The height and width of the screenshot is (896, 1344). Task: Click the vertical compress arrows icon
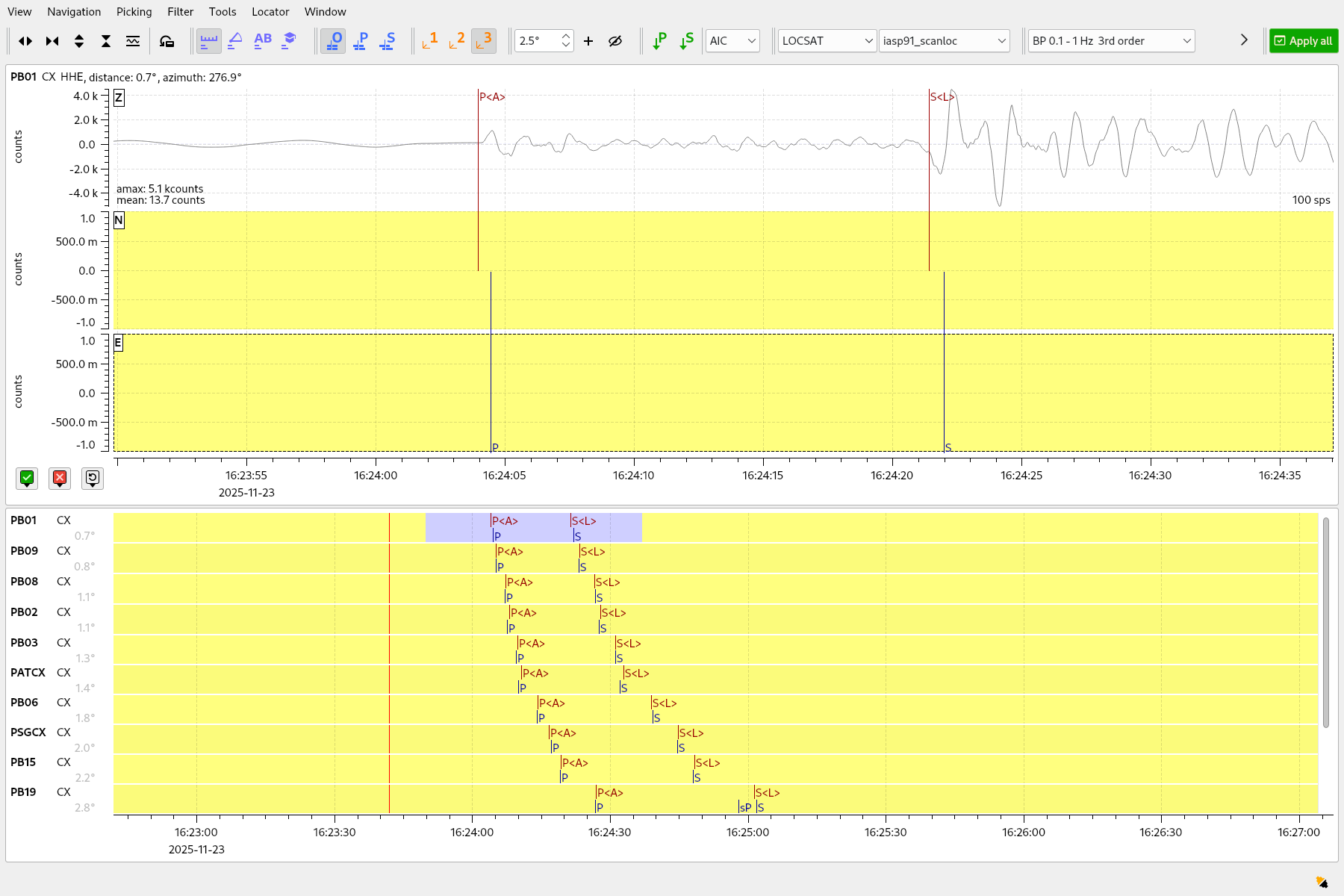tap(106, 41)
